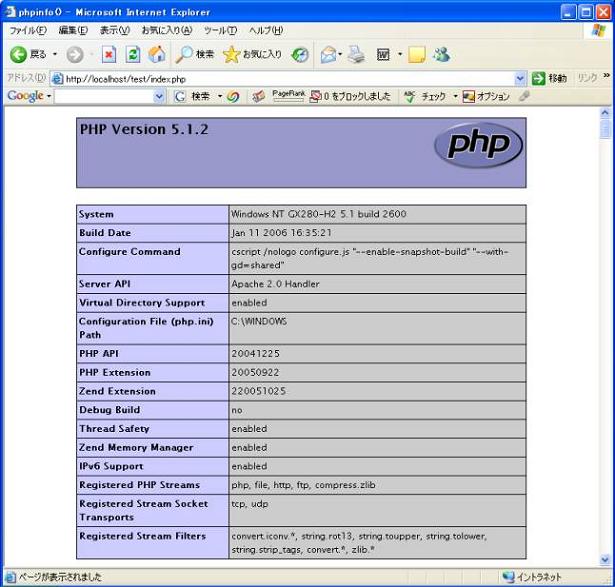Open the Google logo menu dropdown arrow
Image resolution: width=615 pixels, height=587 pixels.
[49, 96]
